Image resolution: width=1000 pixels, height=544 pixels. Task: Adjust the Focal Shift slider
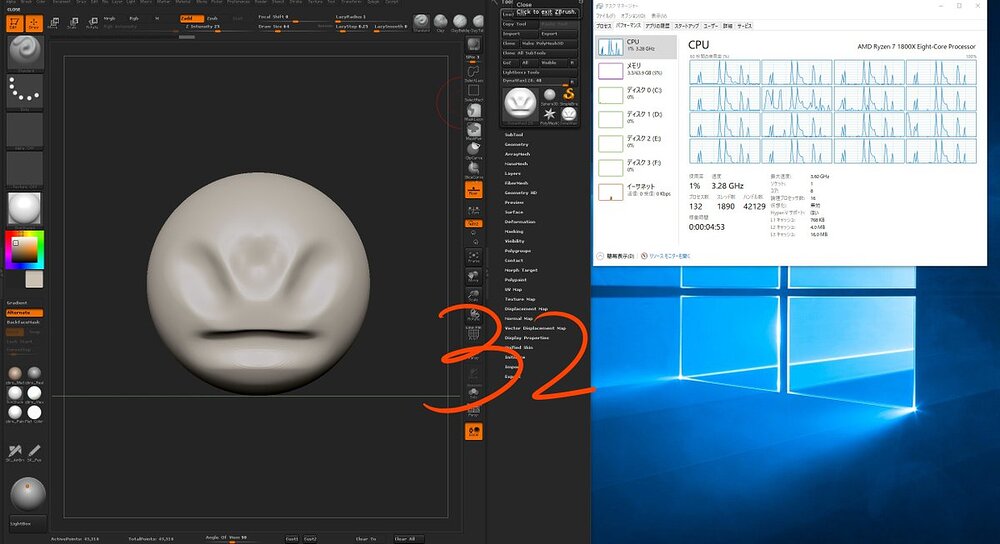pyautogui.click(x=293, y=17)
